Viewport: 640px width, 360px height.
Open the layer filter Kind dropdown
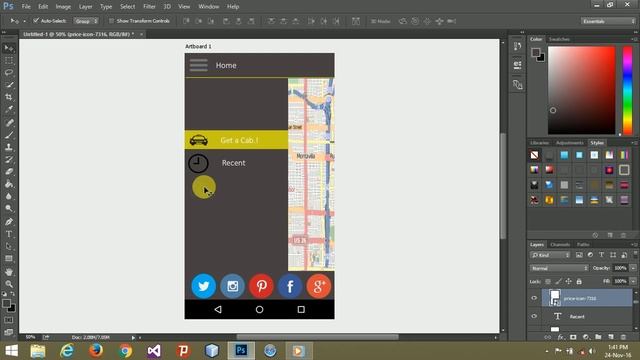550,255
